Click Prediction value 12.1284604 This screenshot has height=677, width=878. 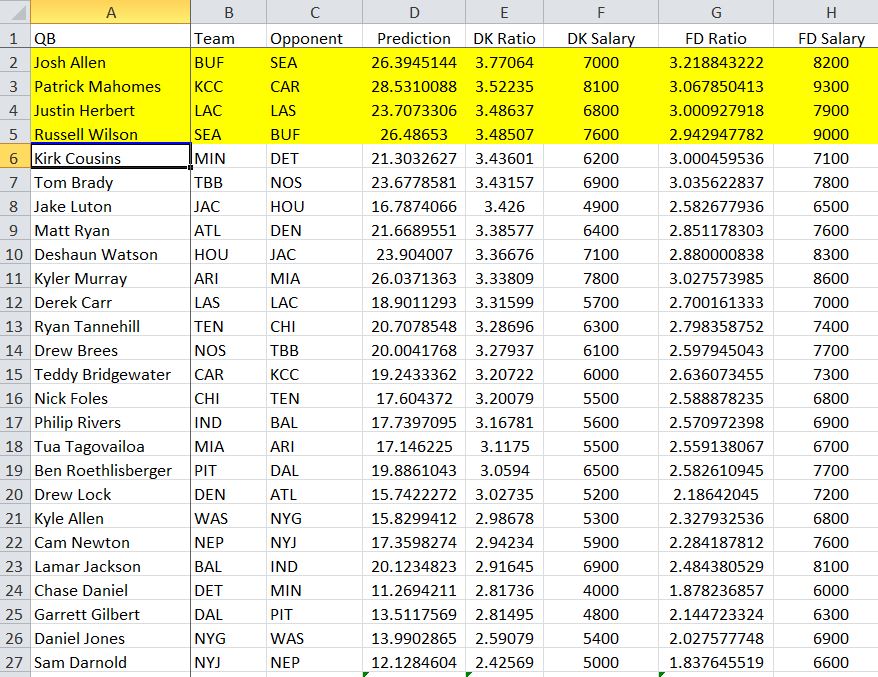[414, 662]
